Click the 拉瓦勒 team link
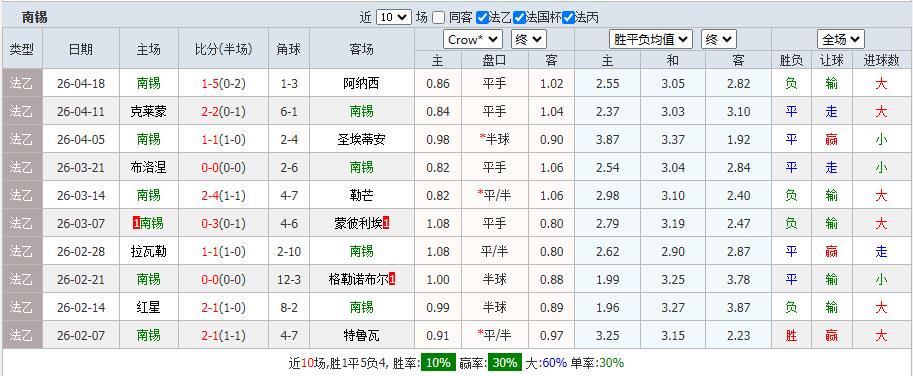Image resolution: width=913 pixels, height=376 pixels. click(x=148, y=251)
